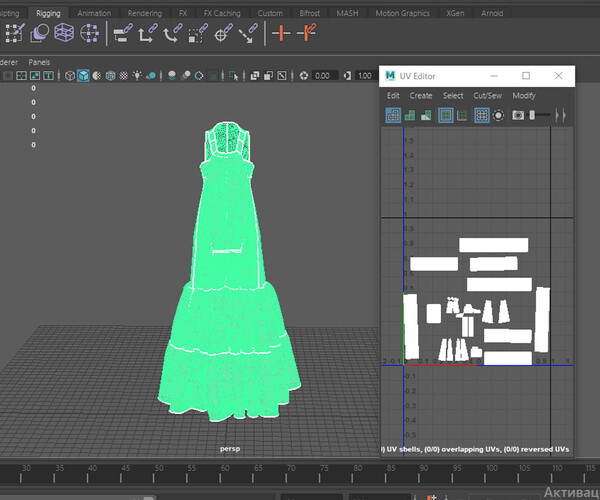Switch to the FX Caching shelf tab

[222, 13]
